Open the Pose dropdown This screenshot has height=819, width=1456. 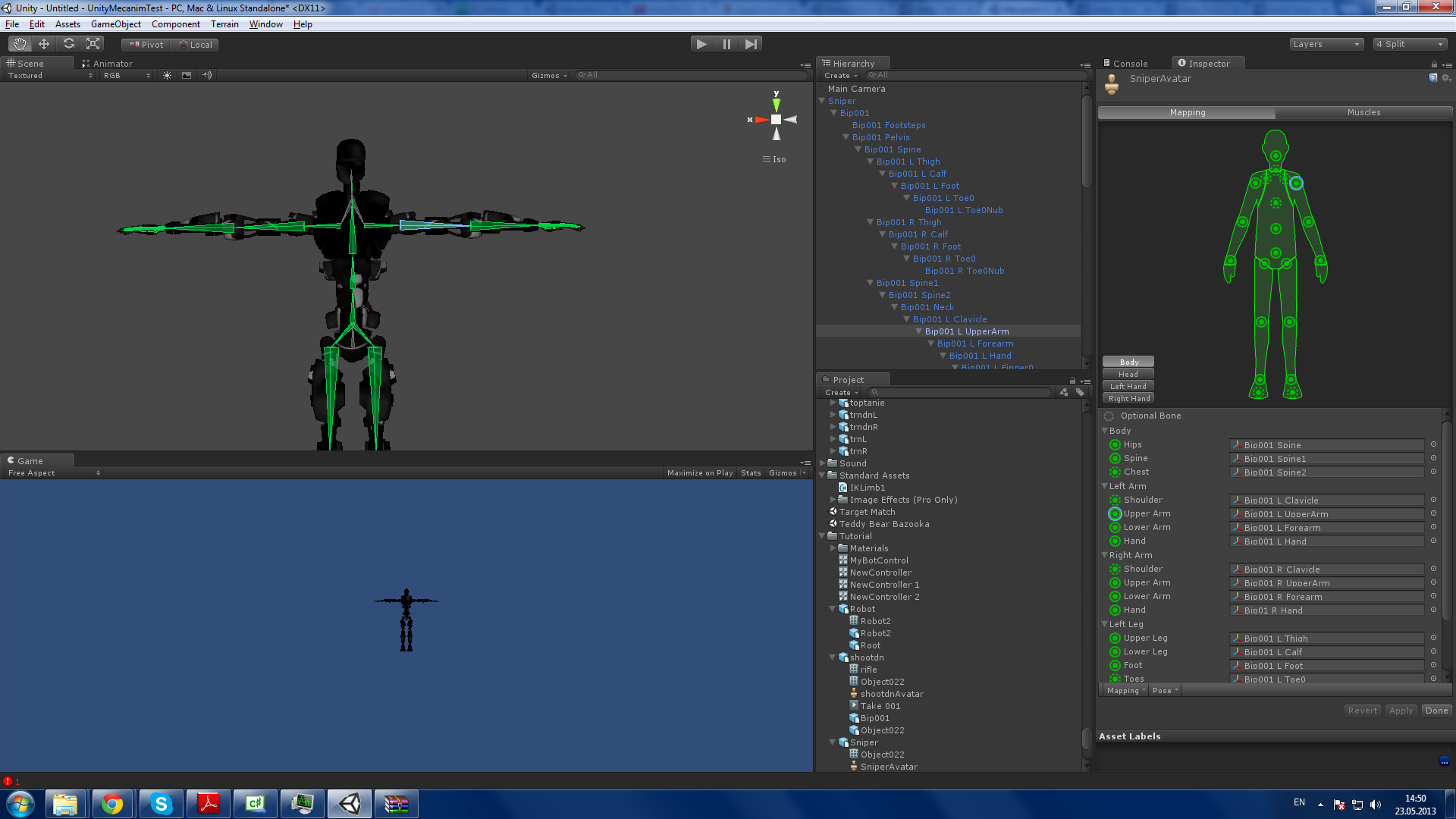pos(1165,691)
